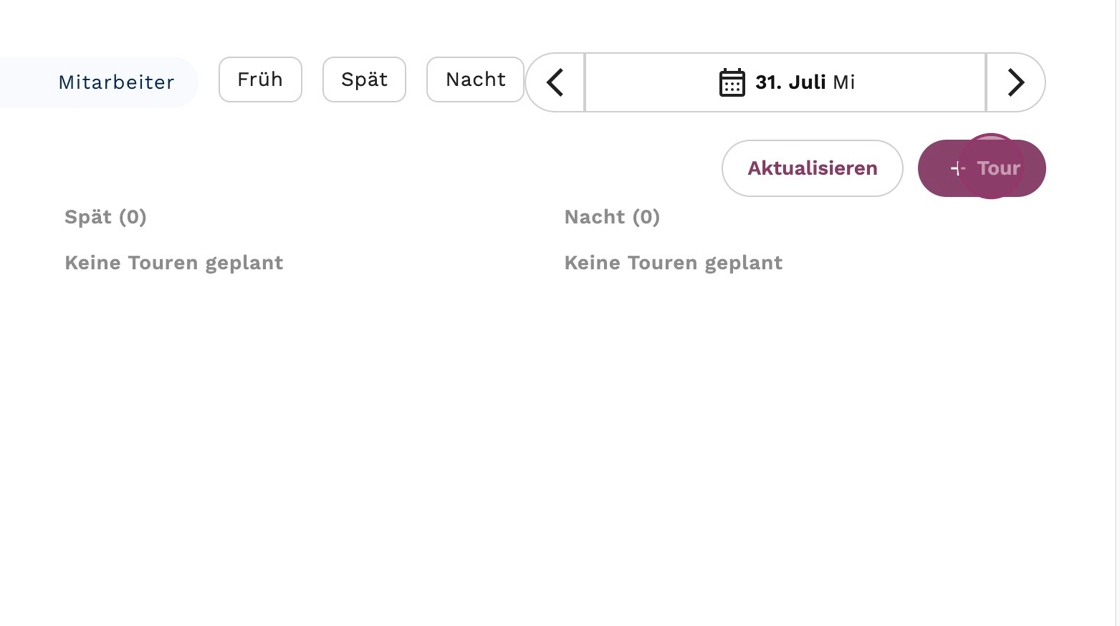Toggle the Nacht shift filter
The height and width of the screenshot is (626, 1120).
[475, 80]
